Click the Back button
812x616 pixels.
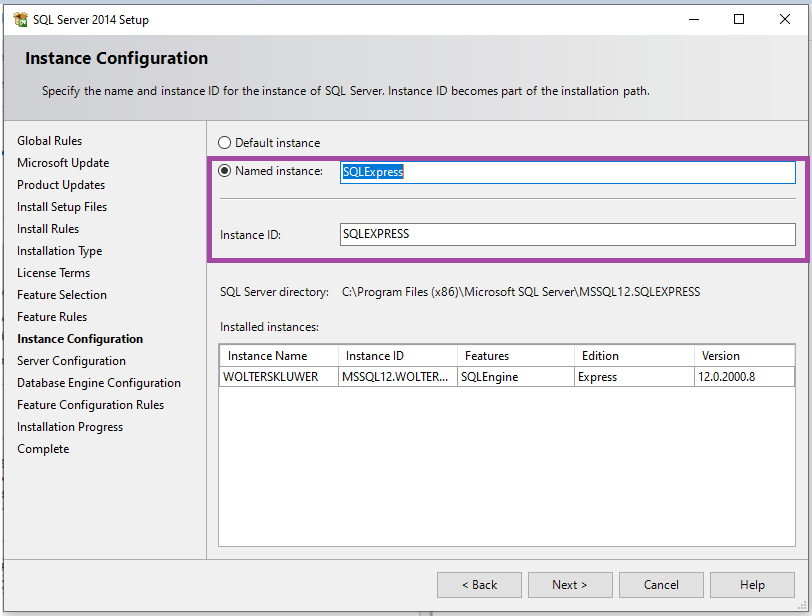click(479, 585)
